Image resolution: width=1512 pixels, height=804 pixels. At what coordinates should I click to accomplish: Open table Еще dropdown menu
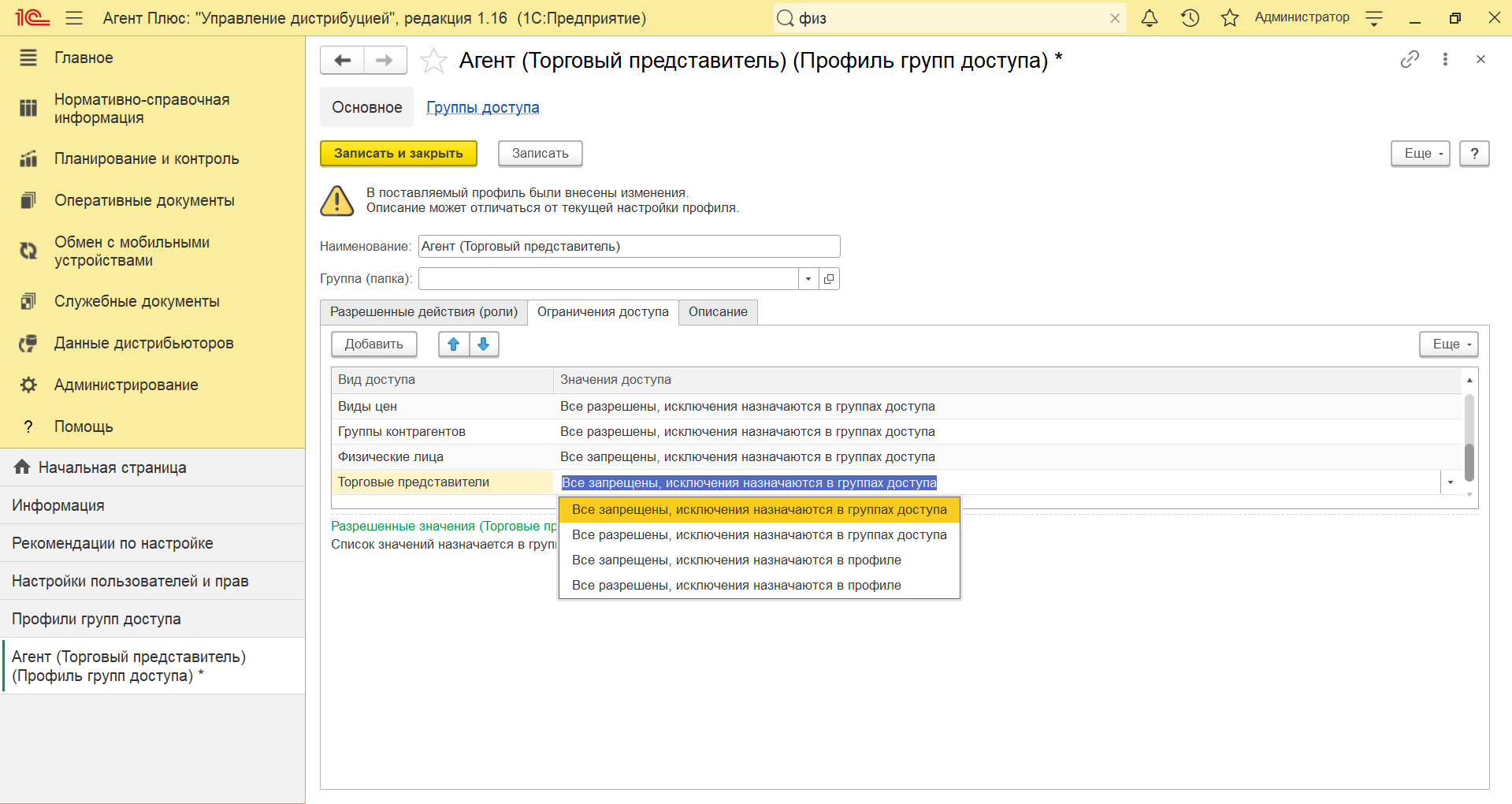1449,344
